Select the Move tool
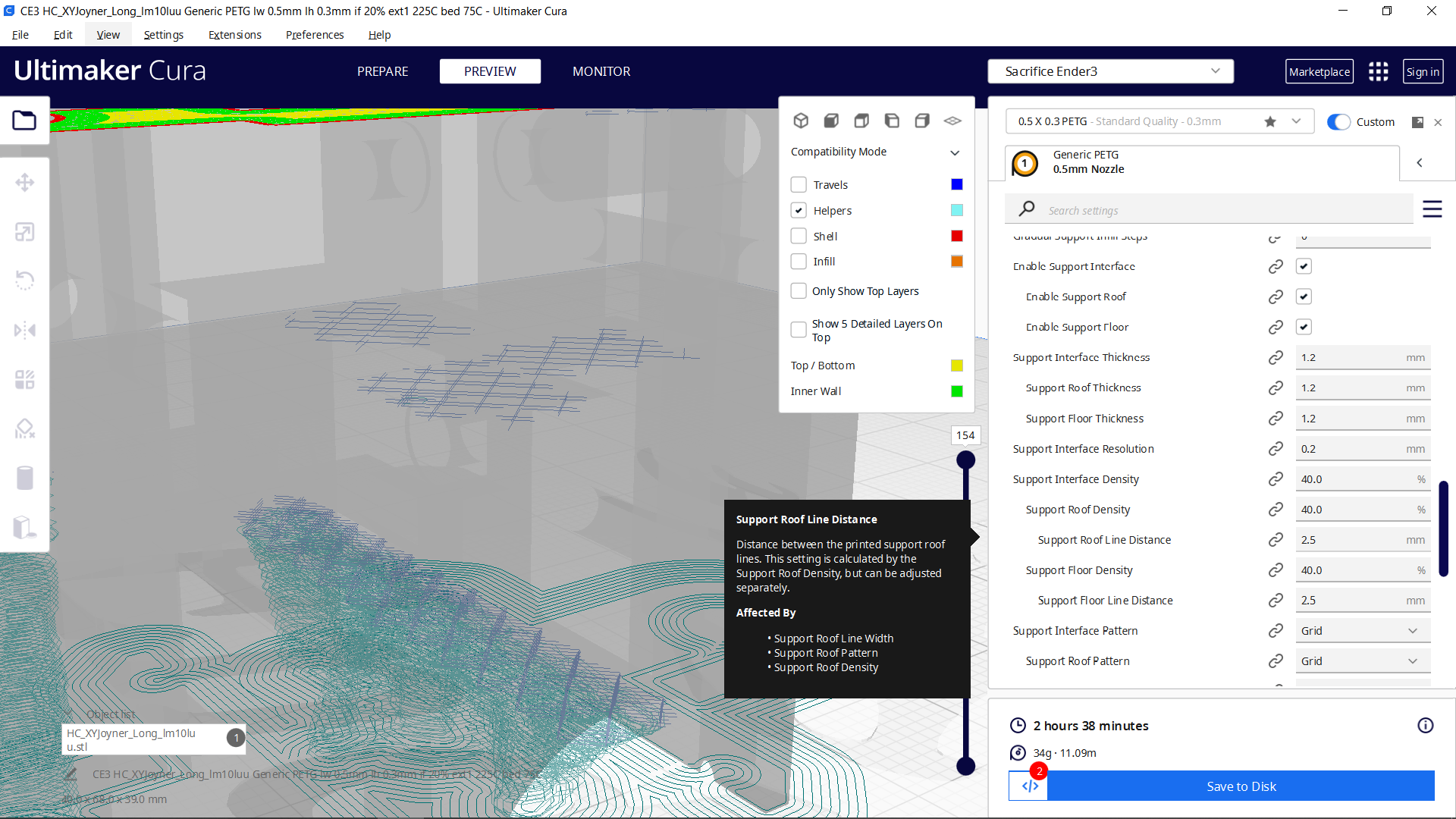Viewport: 1456px width, 819px height. [x=25, y=182]
